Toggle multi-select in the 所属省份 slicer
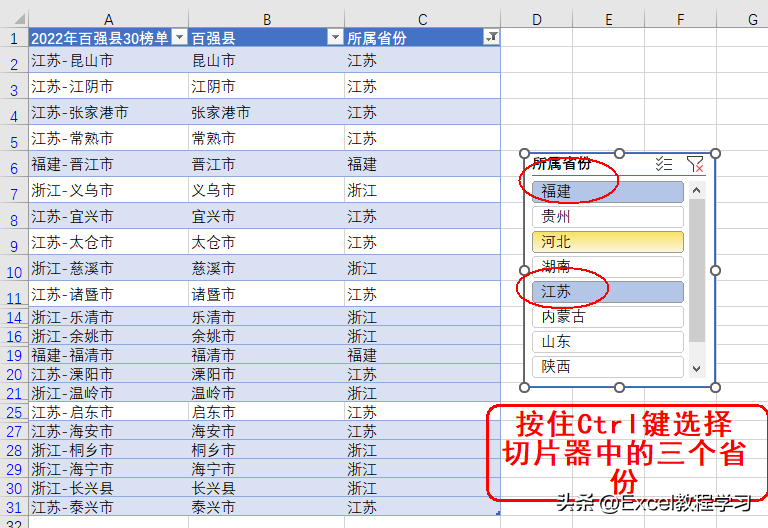768x528 pixels. click(x=664, y=164)
